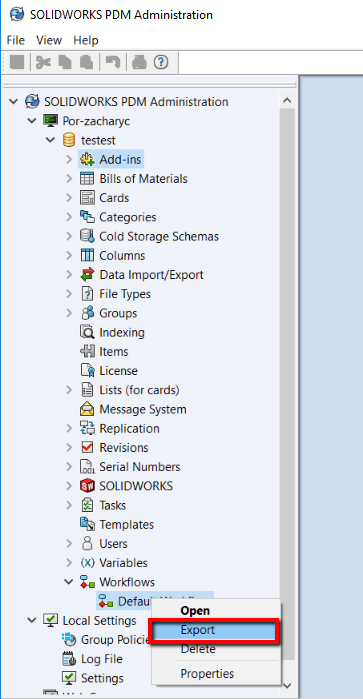Viewport: 363px width, 699px height.
Task: Collapse the testest vault node
Action: [50, 140]
